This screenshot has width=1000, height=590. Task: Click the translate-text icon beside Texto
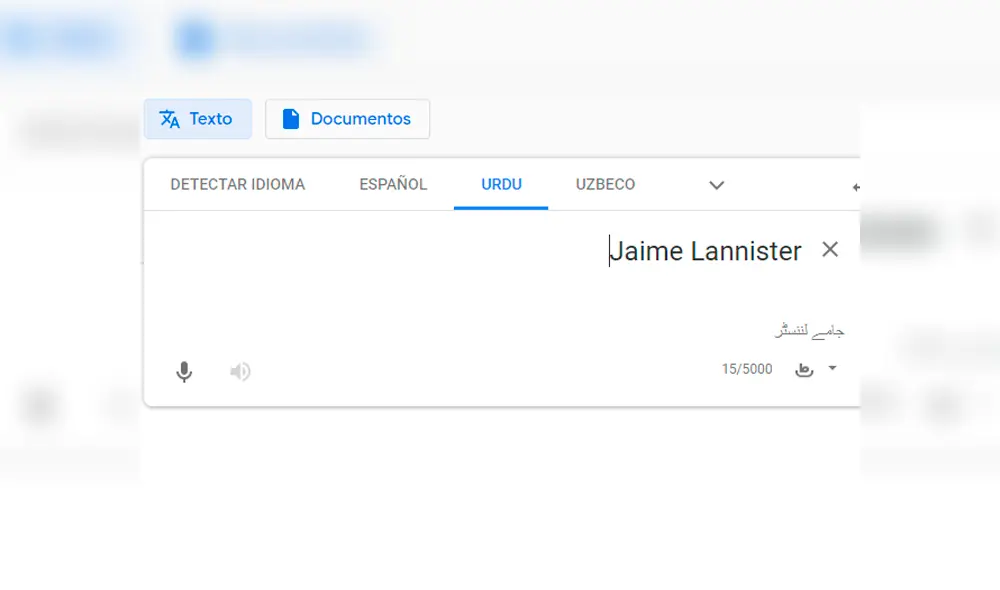click(x=168, y=118)
